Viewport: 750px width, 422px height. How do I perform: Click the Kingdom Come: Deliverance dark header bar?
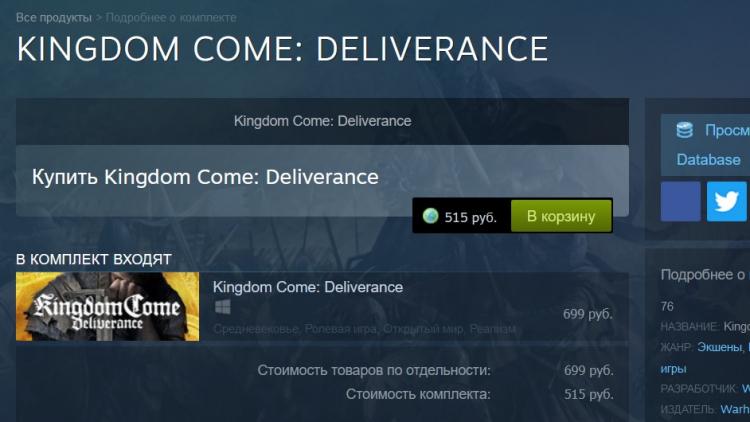(322, 121)
